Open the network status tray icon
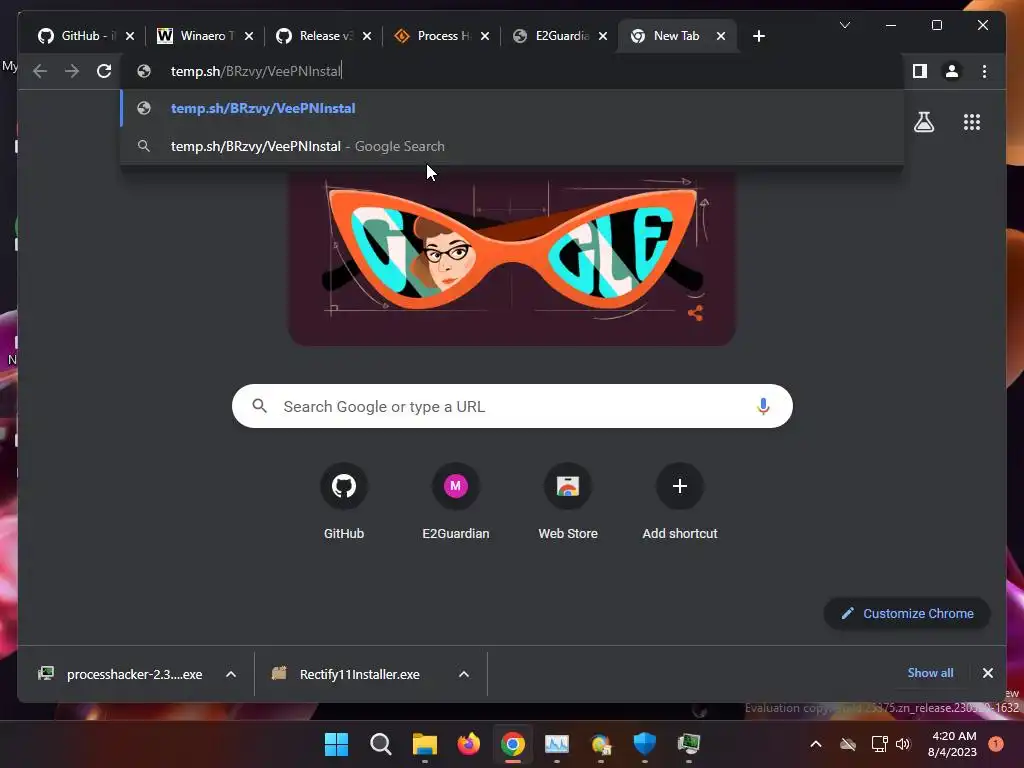The width and height of the screenshot is (1024, 768). (879, 744)
